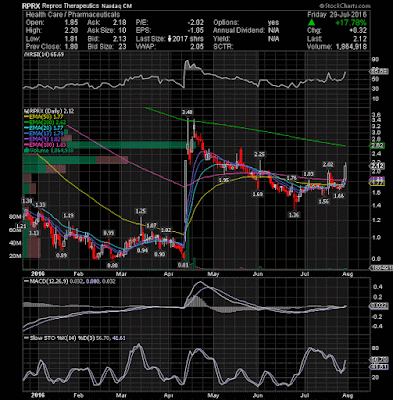Click the 1.69 low annotation in June
Screen dimensions: 393x400
click(258, 194)
